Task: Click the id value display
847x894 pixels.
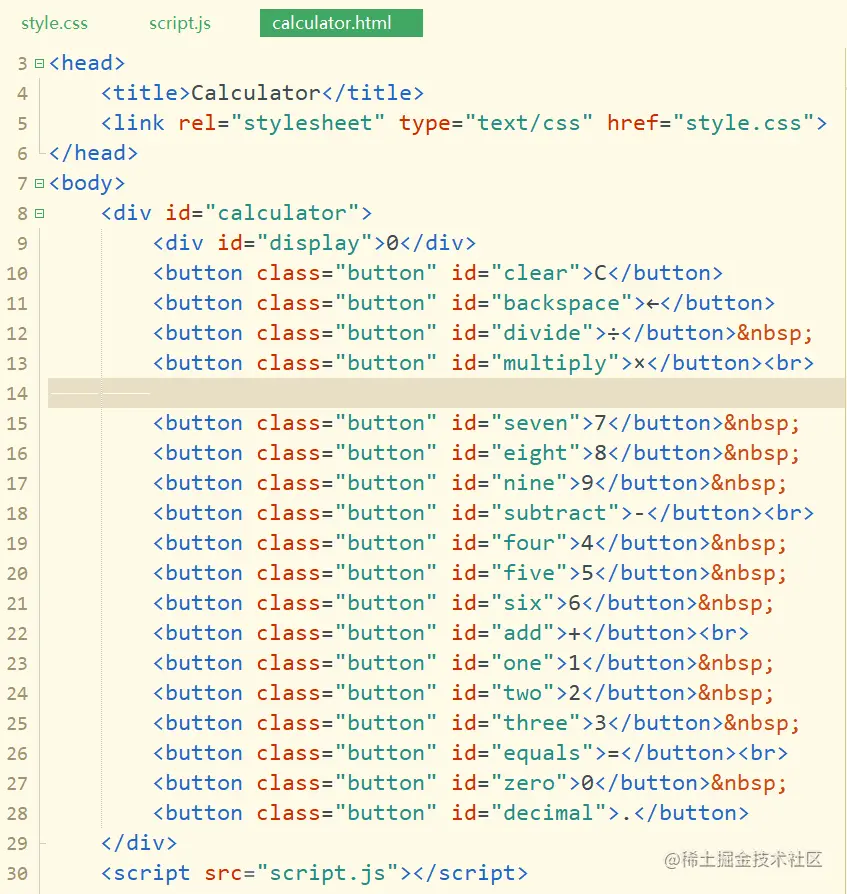Action: point(314,243)
